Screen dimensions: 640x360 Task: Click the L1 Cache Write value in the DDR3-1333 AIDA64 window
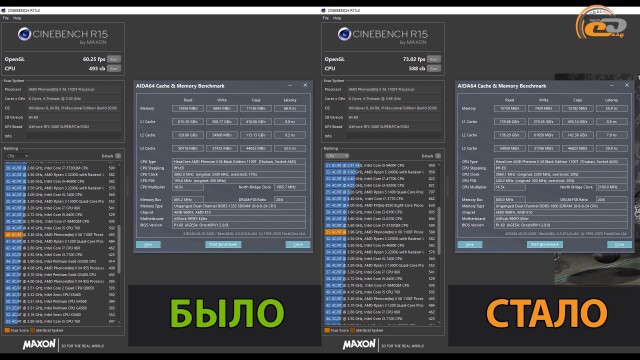[222, 122]
